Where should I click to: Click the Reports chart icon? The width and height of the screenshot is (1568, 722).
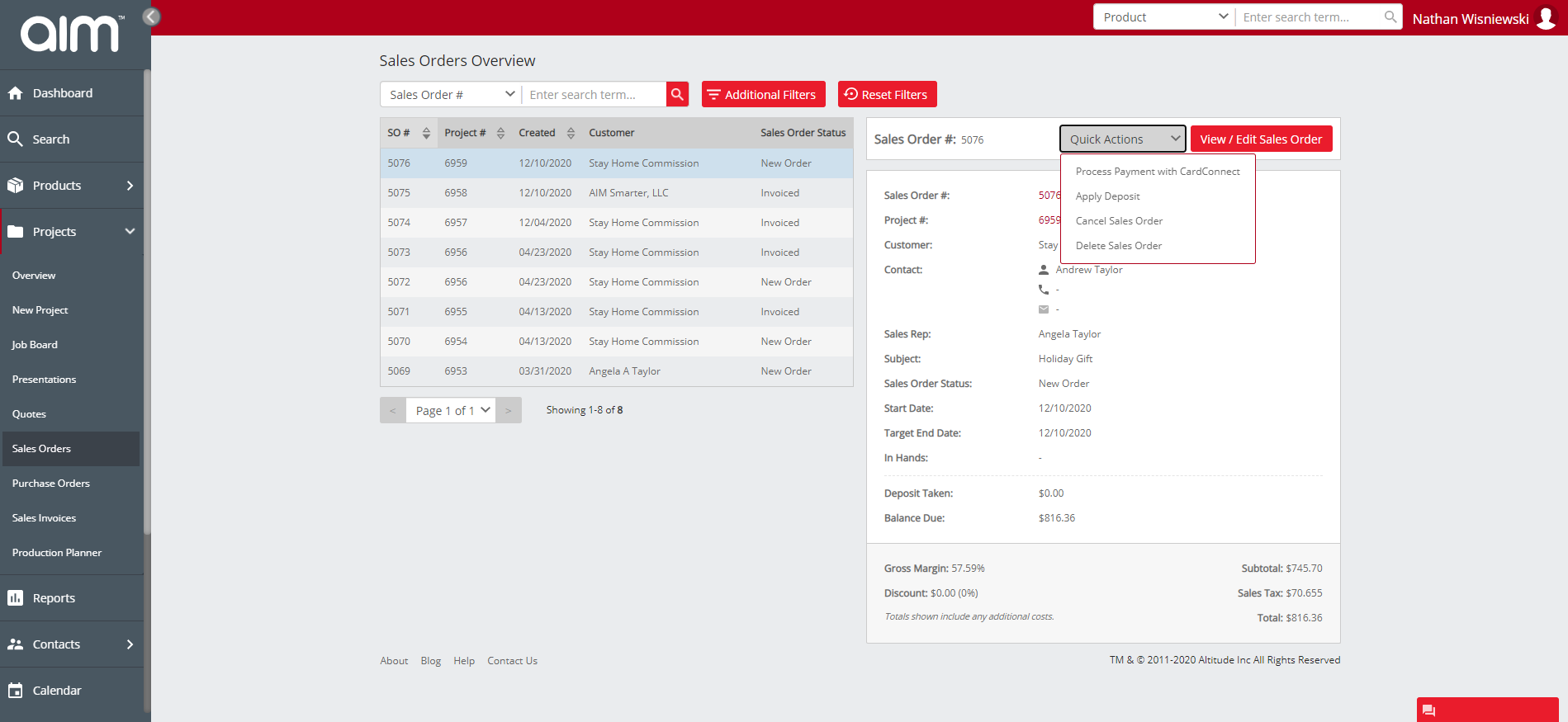(15, 598)
